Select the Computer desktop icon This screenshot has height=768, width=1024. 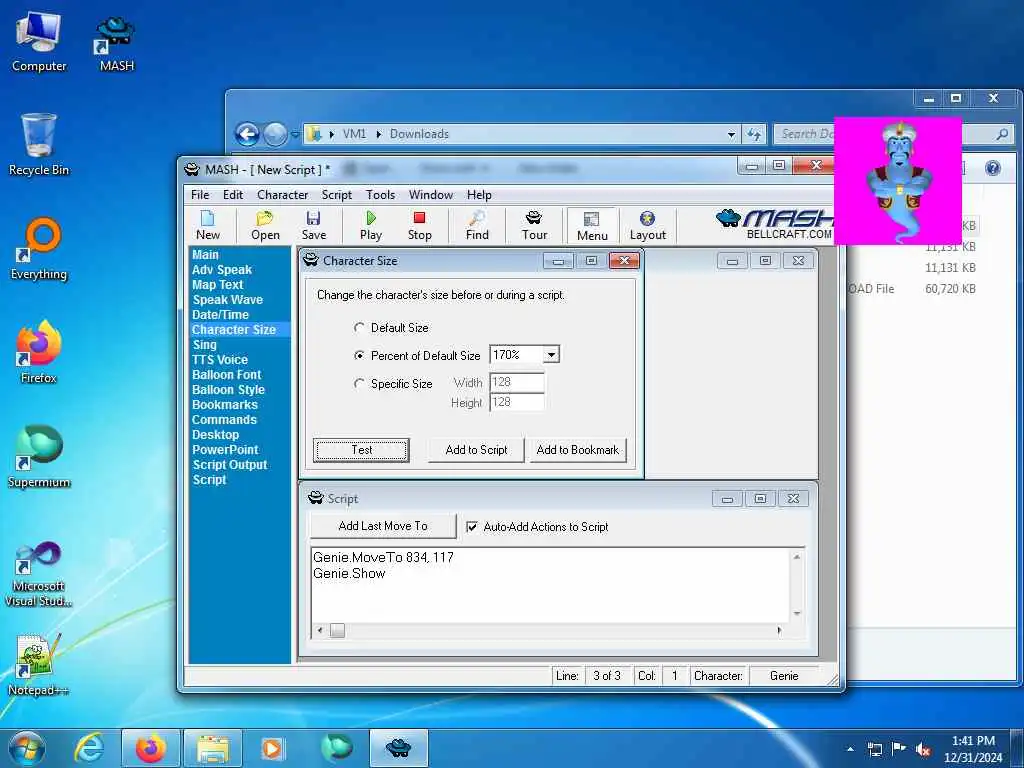click(39, 42)
